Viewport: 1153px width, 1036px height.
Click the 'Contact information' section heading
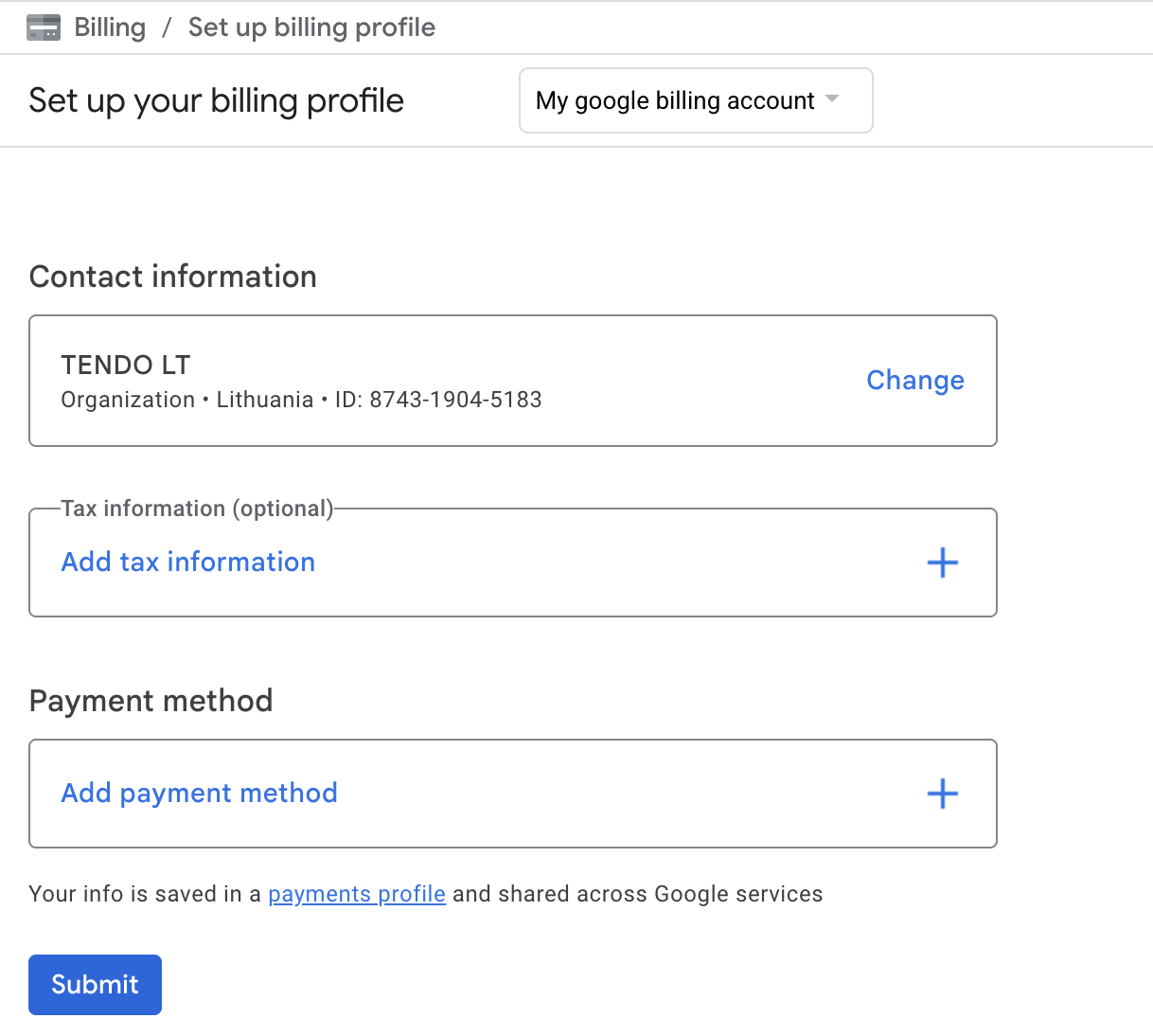(173, 277)
